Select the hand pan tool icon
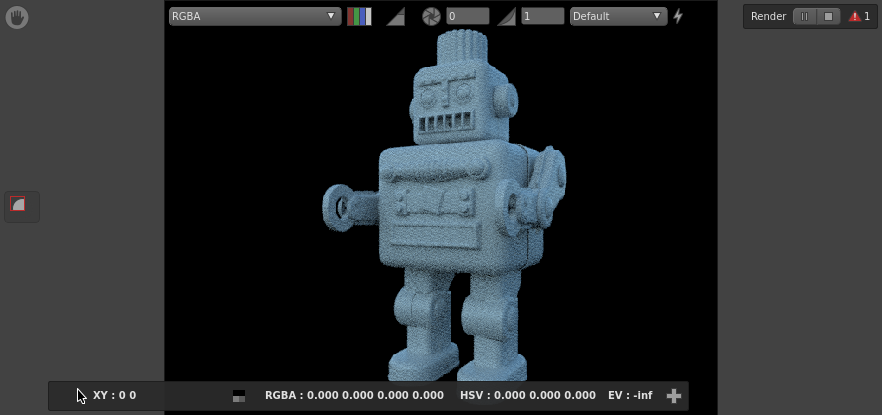Image resolution: width=882 pixels, height=415 pixels. point(17,18)
